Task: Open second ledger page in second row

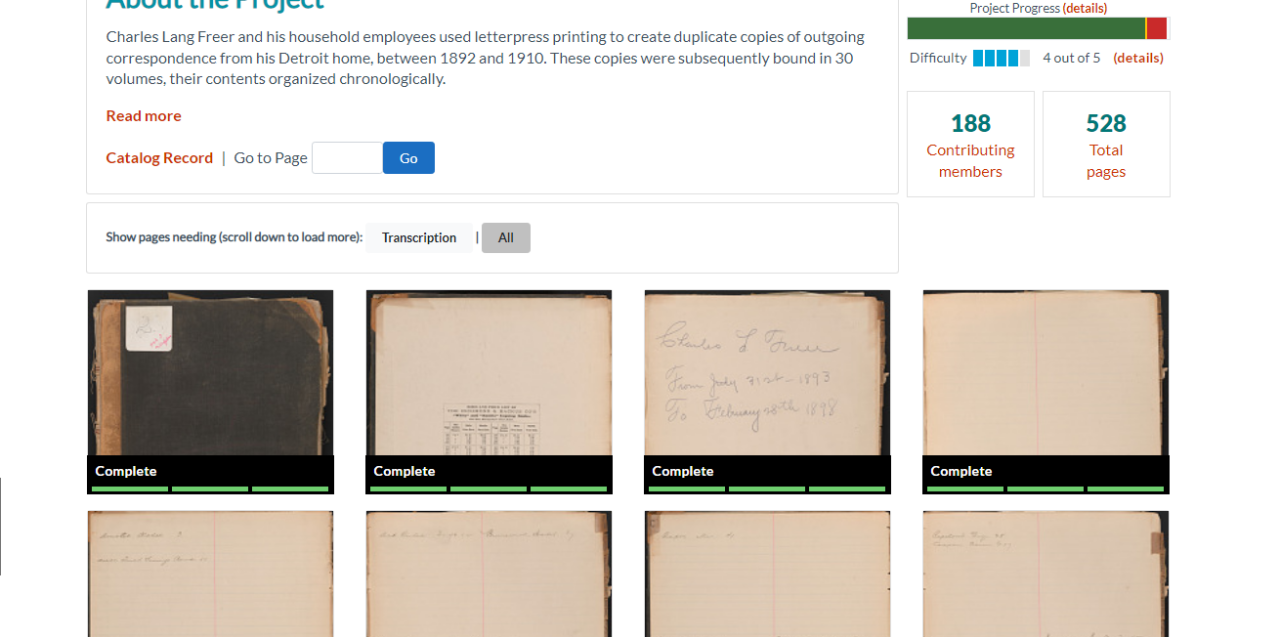Action: click(489, 574)
